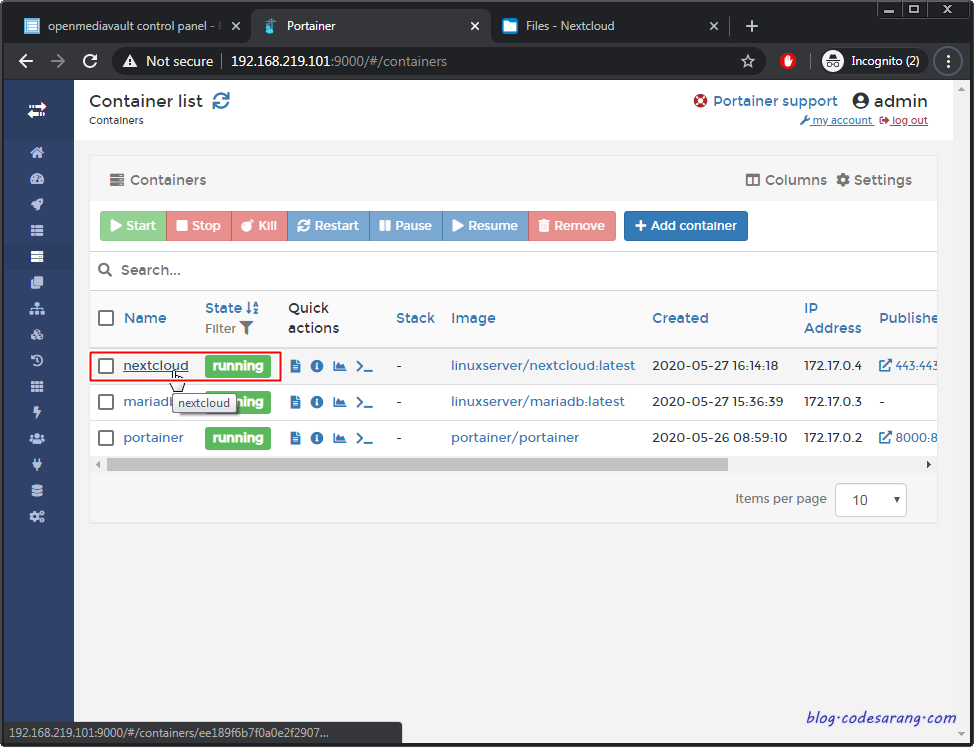Open Registries sidebar database icon
Image resolution: width=974 pixels, height=747 pixels.
pyautogui.click(x=37, y=491)
